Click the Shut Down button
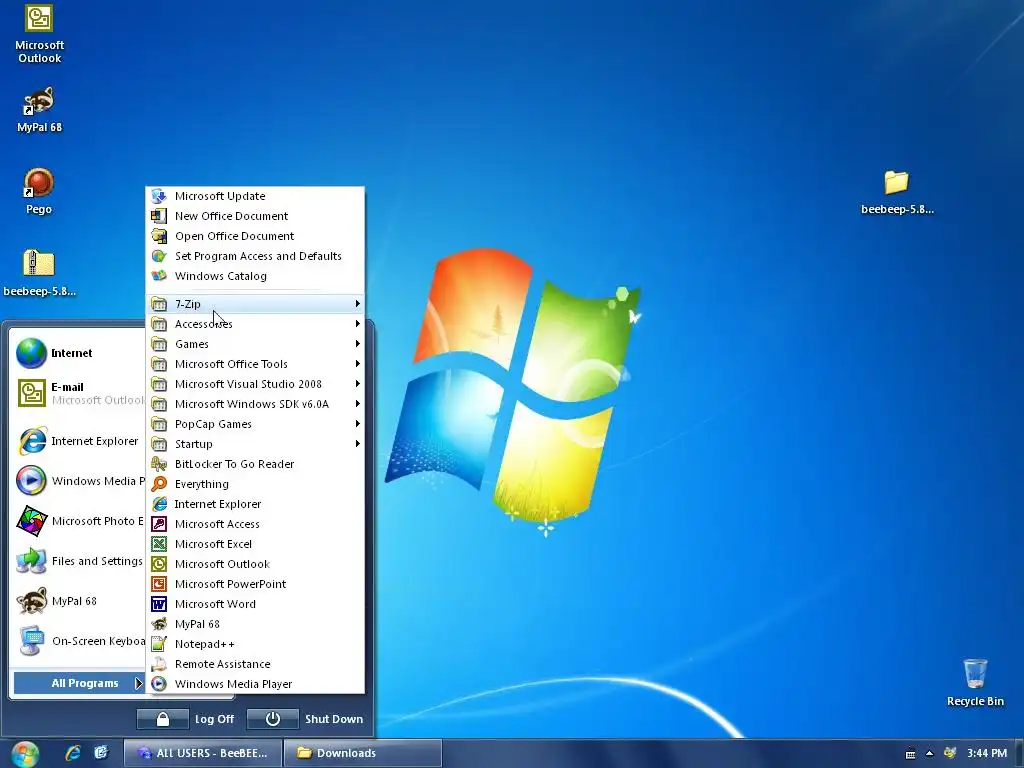This screenshot has height=768, width=1024. pos(306,719)
